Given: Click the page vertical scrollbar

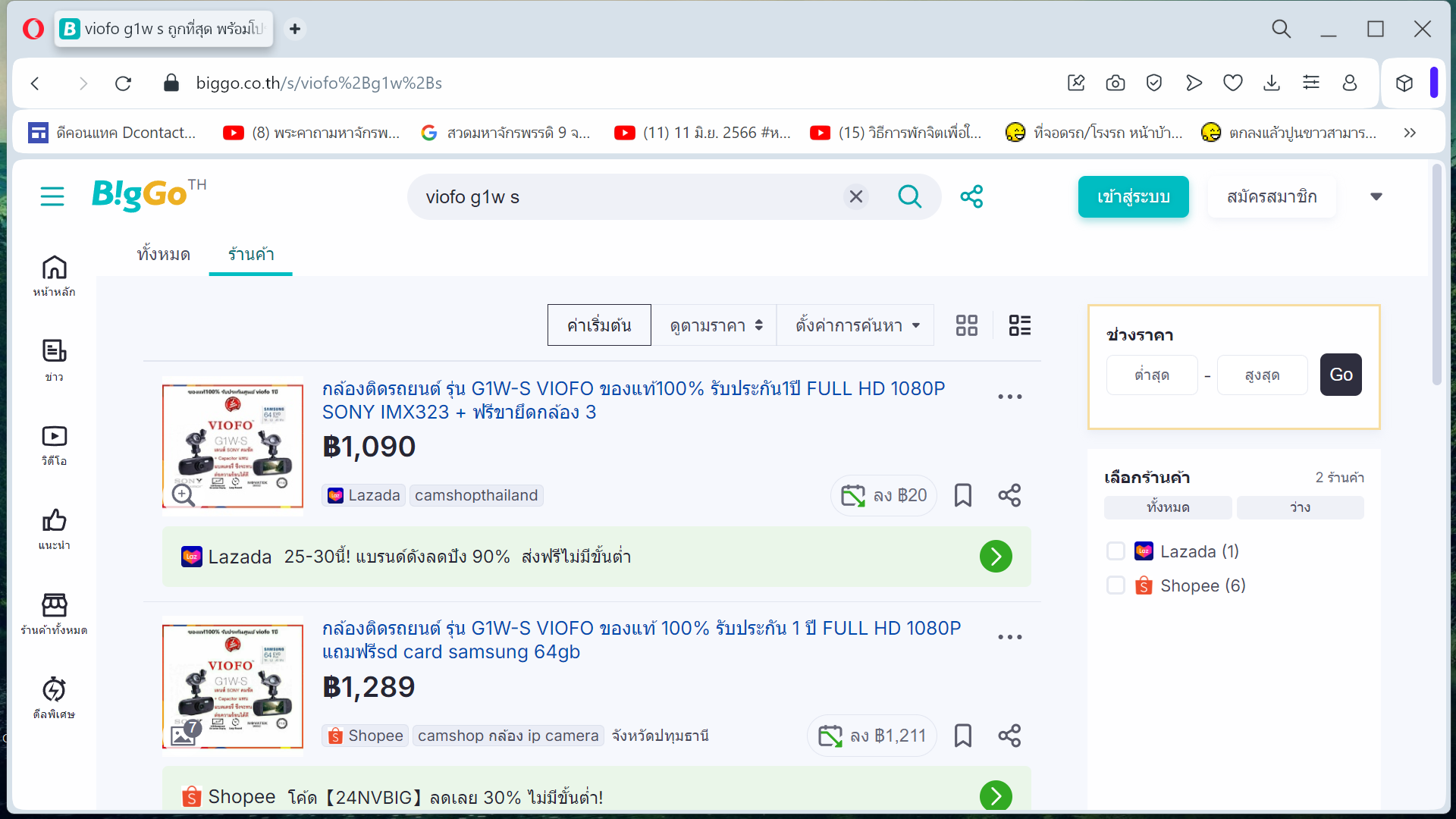Looking at the screenshot, I should coord(1436,275).
